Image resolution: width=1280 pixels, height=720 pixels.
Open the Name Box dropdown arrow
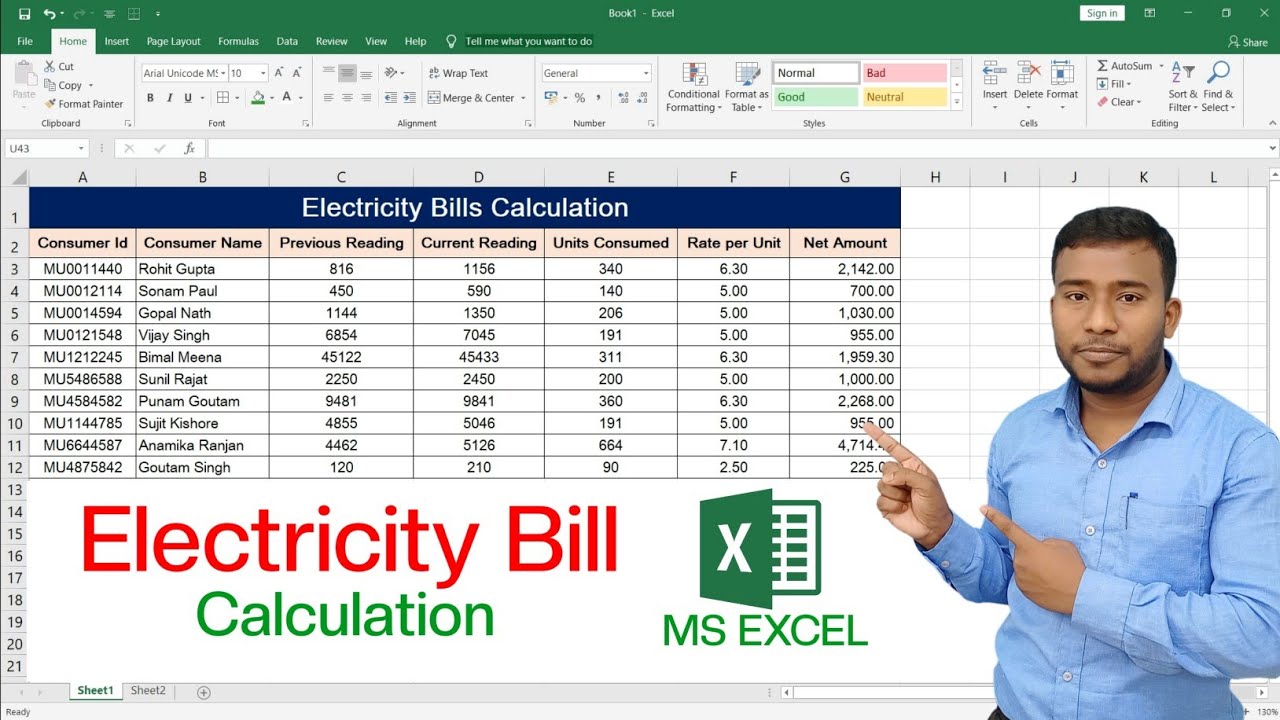[81, 148]
